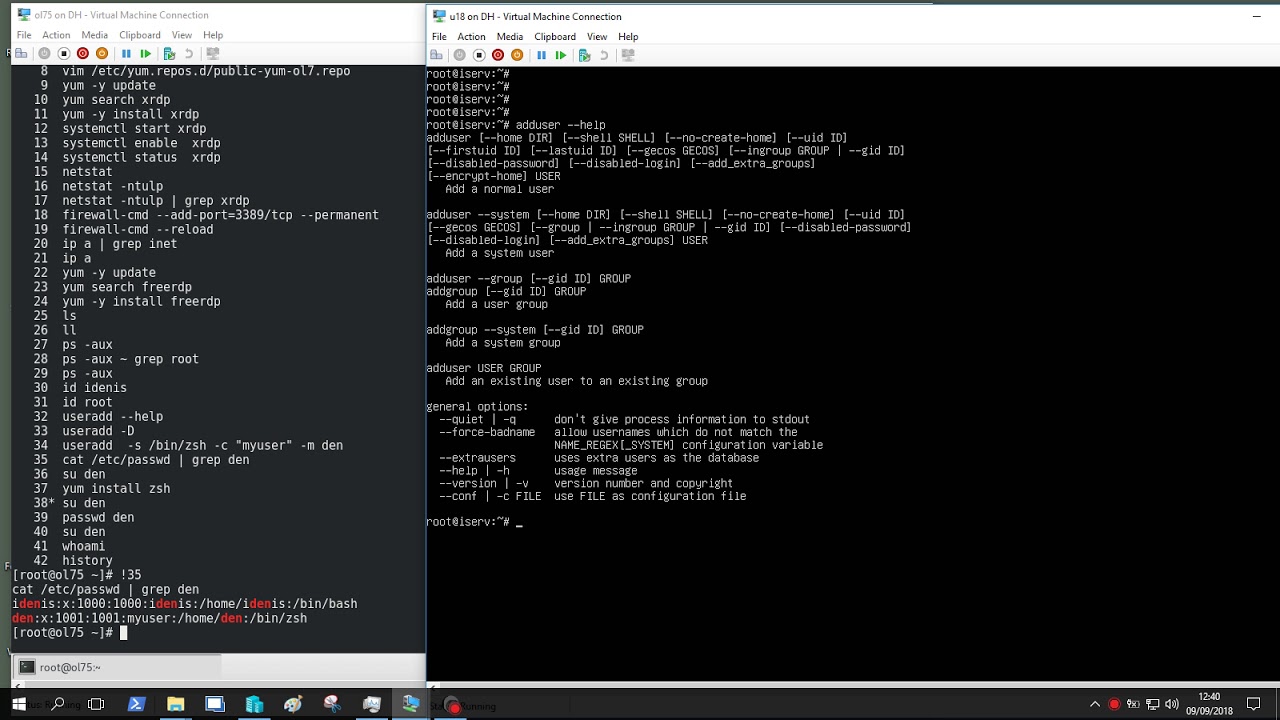
Task: Open volume control in system tray
Action: click(1171, 705)
